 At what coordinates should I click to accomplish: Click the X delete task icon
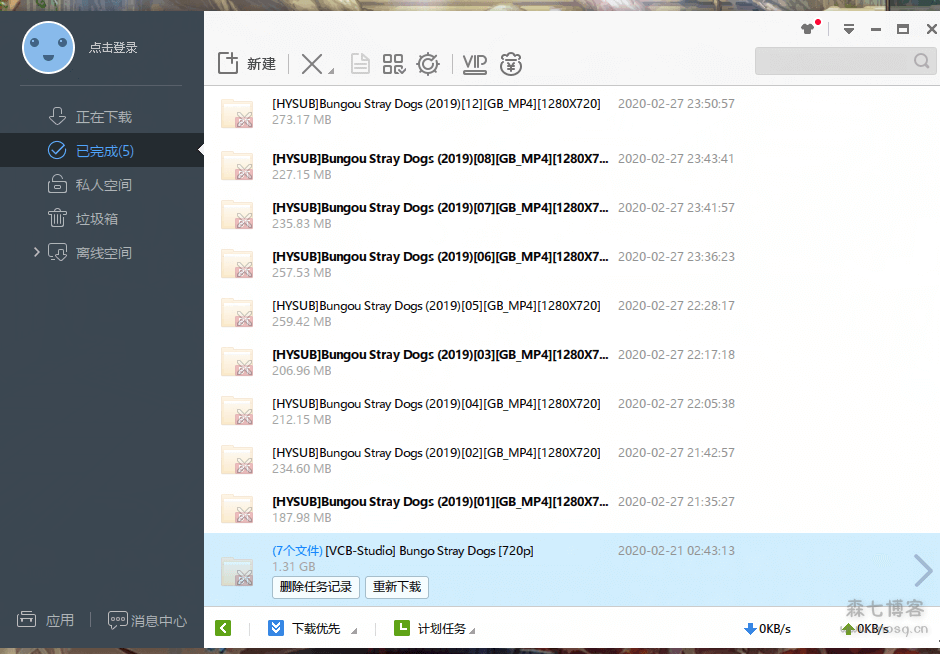[x=312, y=64]
